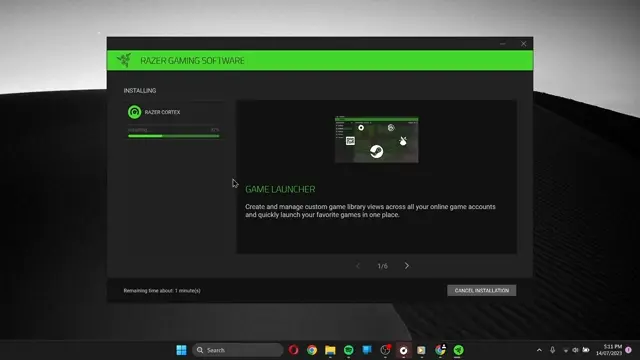Click the Razer Gaming Software title
Viewport: 640px width, 360px height.
point(192,61)
